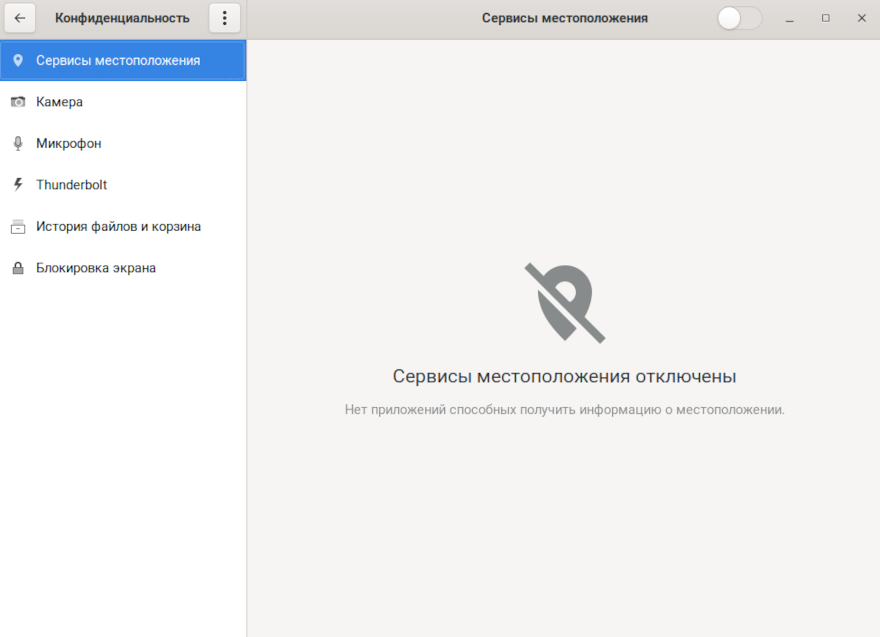Open the "Микрофон" settings entry
Screen dimensions: 880x637
pos(68,144)
